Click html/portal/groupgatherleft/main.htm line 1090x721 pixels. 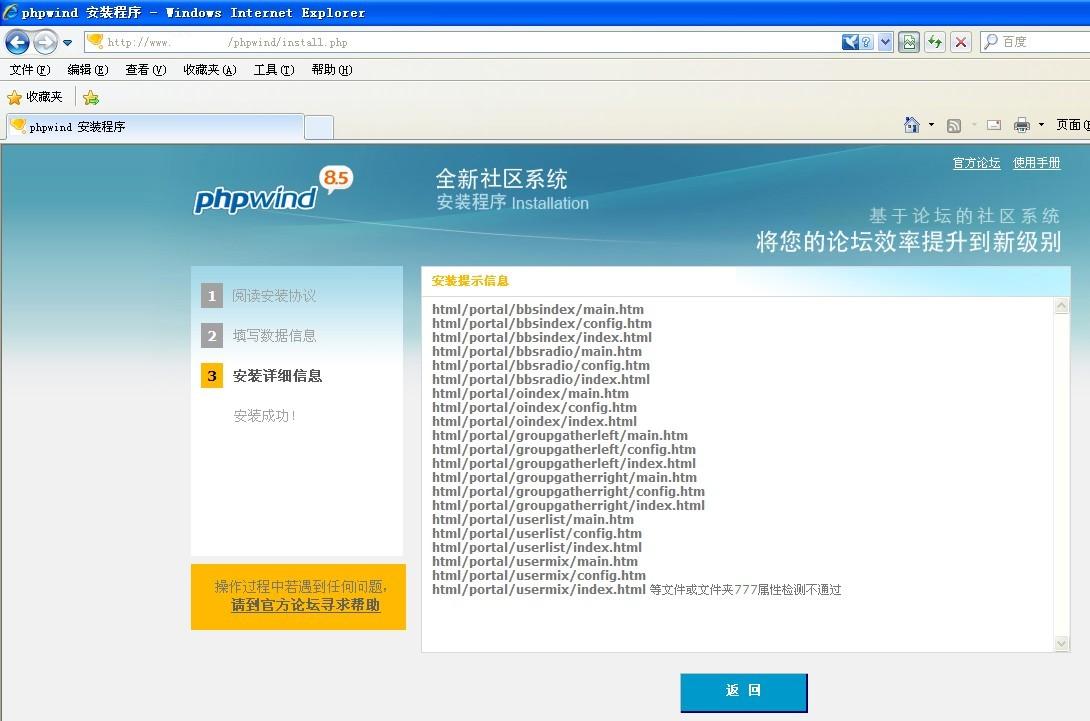click(560, 435)
